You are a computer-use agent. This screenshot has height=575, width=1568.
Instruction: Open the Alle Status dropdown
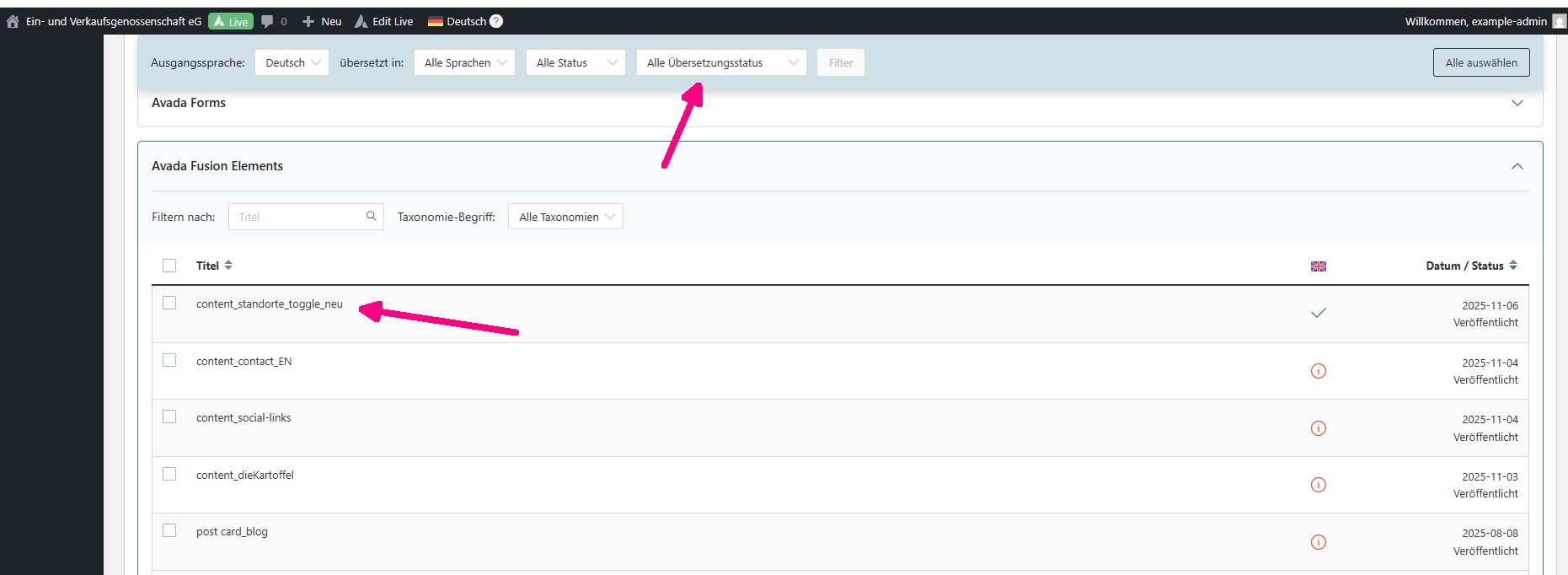tap(575, 62)
